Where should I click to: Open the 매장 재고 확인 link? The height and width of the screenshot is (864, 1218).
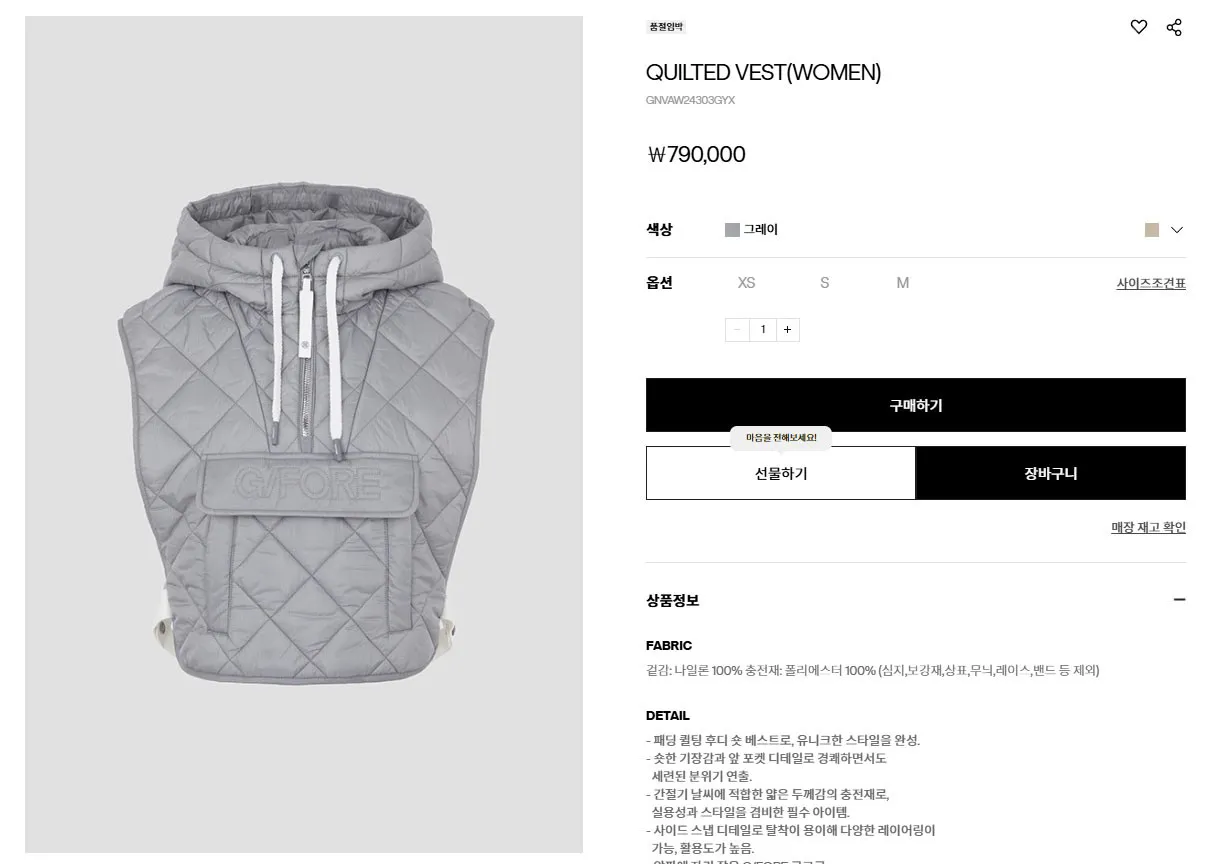[x=1148, y=527]
